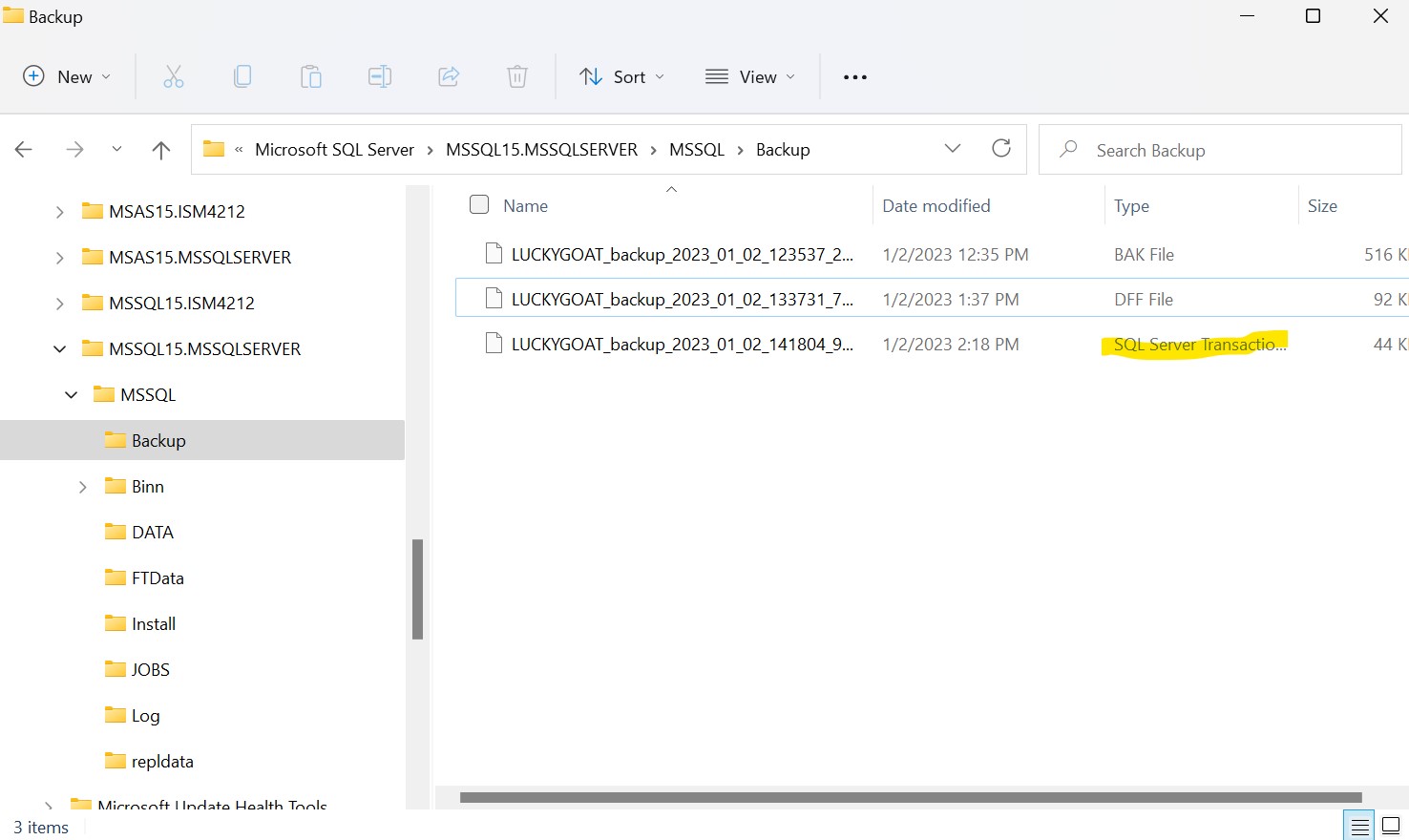Open the address bar history dropdown
The width and height of the screenshot is (1409, 840).
[952, 149]
